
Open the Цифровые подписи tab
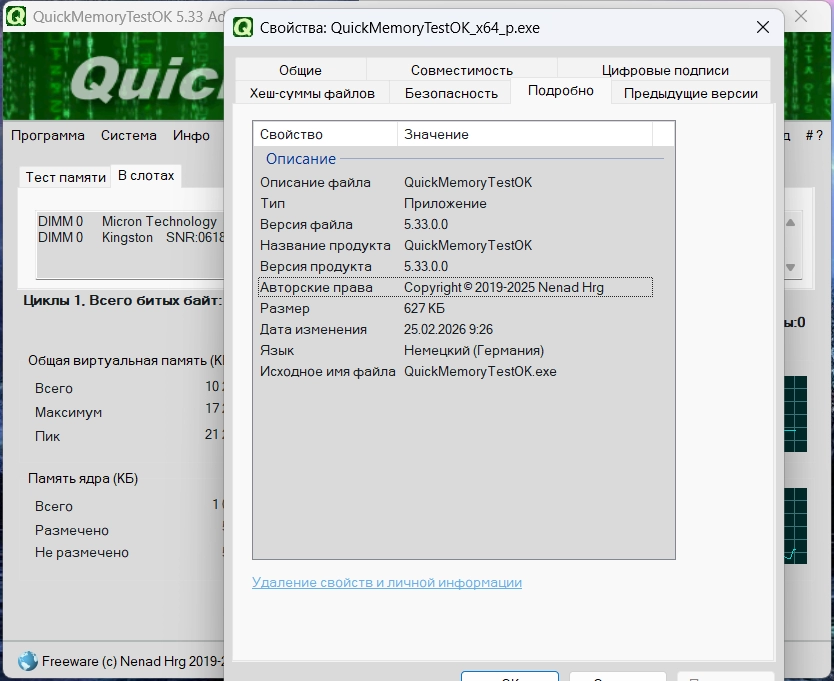pyautogui.click(x=665, y=70)
